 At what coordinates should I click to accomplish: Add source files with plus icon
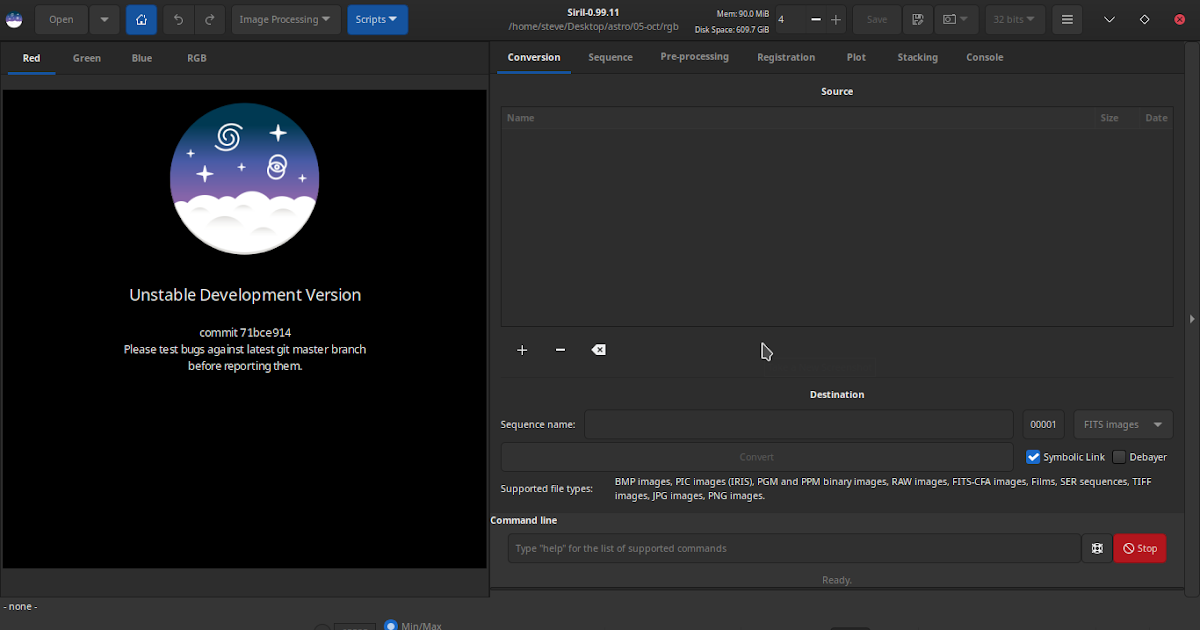pyautogui.click(x=522, y=350)
